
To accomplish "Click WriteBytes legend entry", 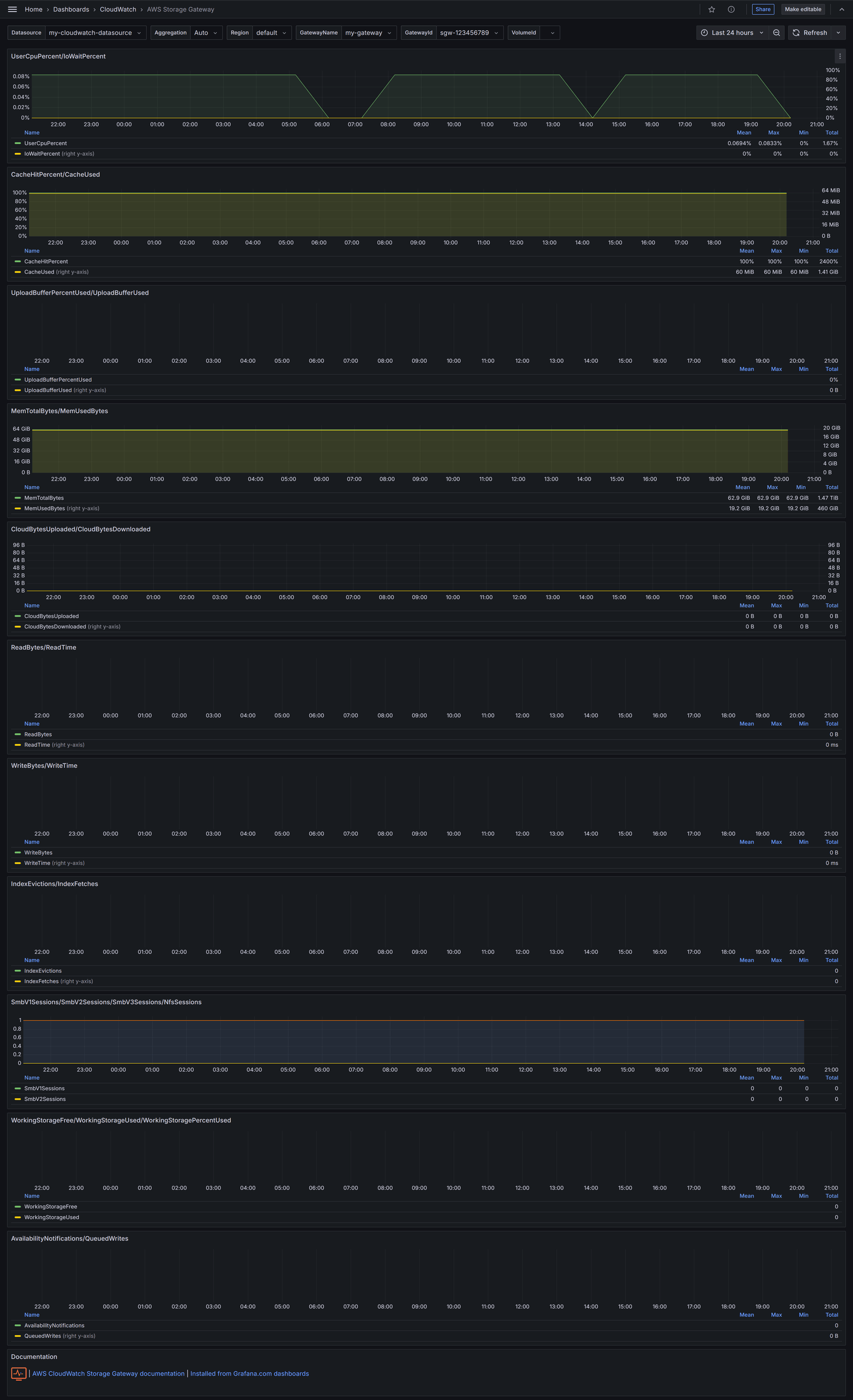I will [38, 853].
